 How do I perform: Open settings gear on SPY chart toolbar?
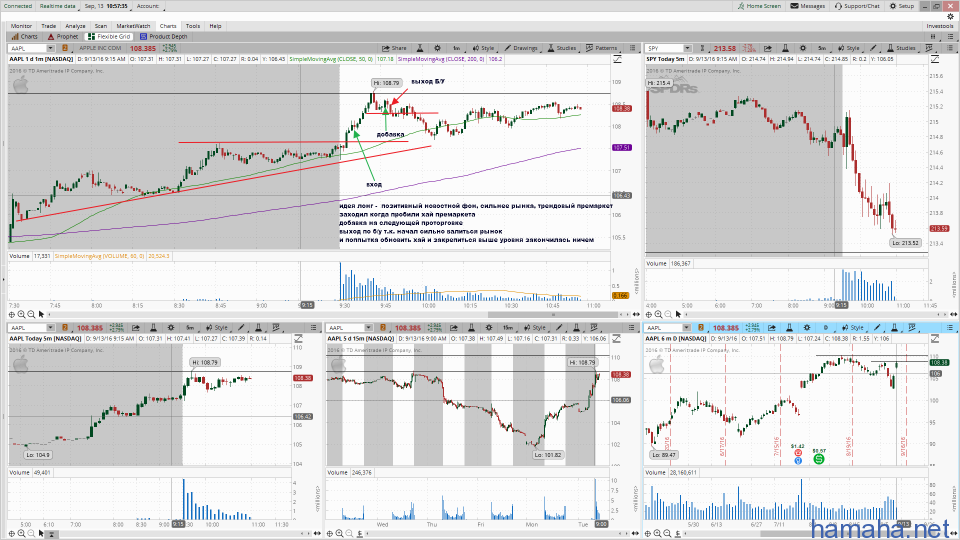pyautogui.click(x=803, y=48)
